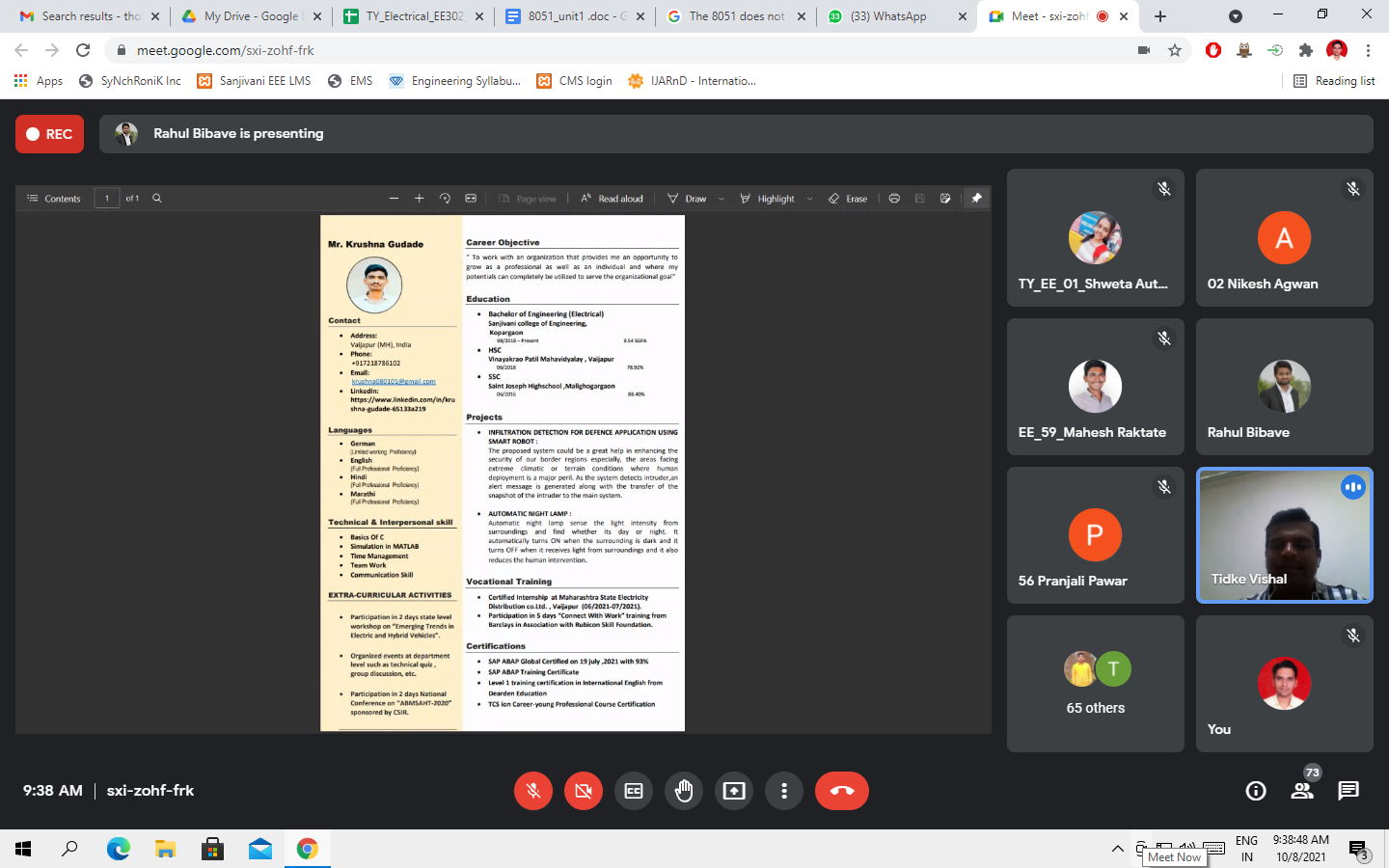Open more options three-dot menu
The width and height of the screenshot is (1389, 868).
pyautogui.click(x=784, y=791)
